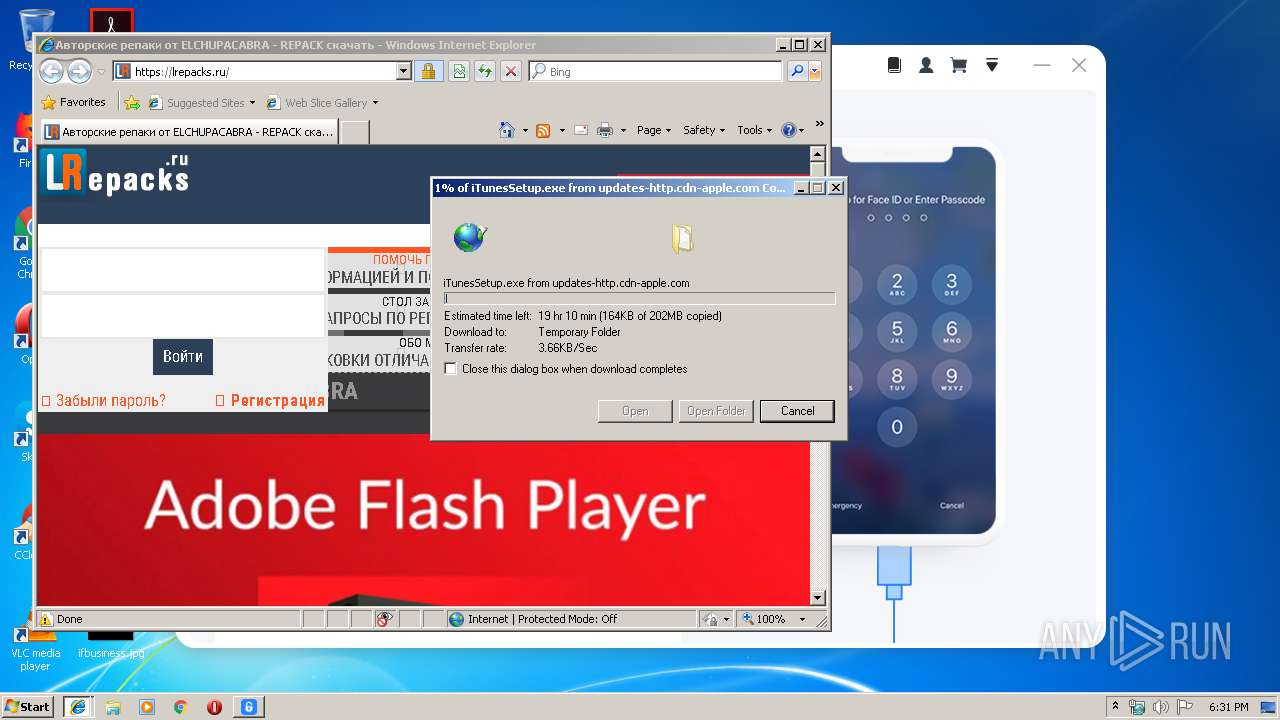Select the ELCHUPACABRA REPACK browser tab
Image resolution: width=1280 pixels, height=720 pixels.
189,132
